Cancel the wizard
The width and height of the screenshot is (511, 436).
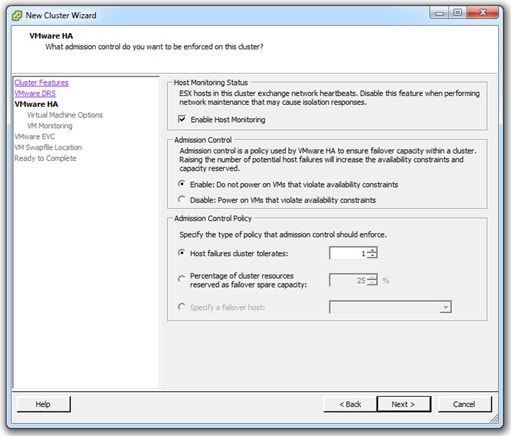pos(464,404)
